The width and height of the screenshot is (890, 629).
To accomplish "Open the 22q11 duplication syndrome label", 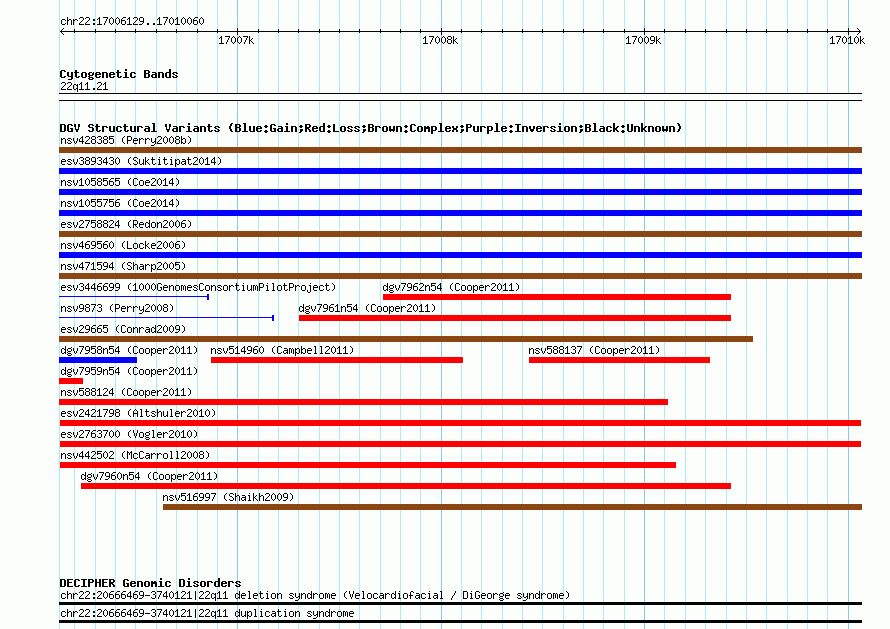I will [207, 614].
